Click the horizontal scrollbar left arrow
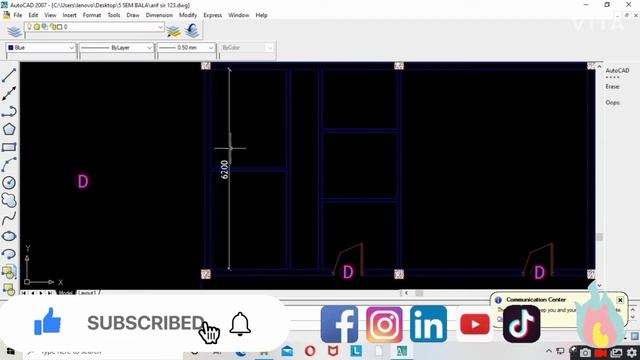This screenshot has height=360, width=640. [407, 293]
